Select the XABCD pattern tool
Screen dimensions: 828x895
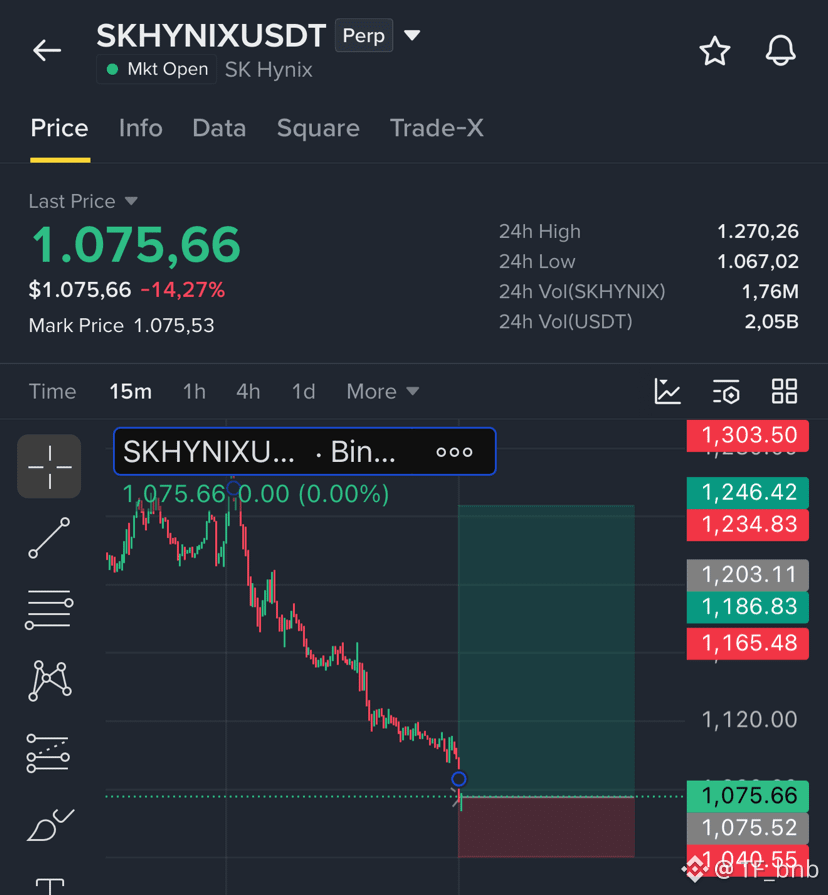tap(49, 680)
